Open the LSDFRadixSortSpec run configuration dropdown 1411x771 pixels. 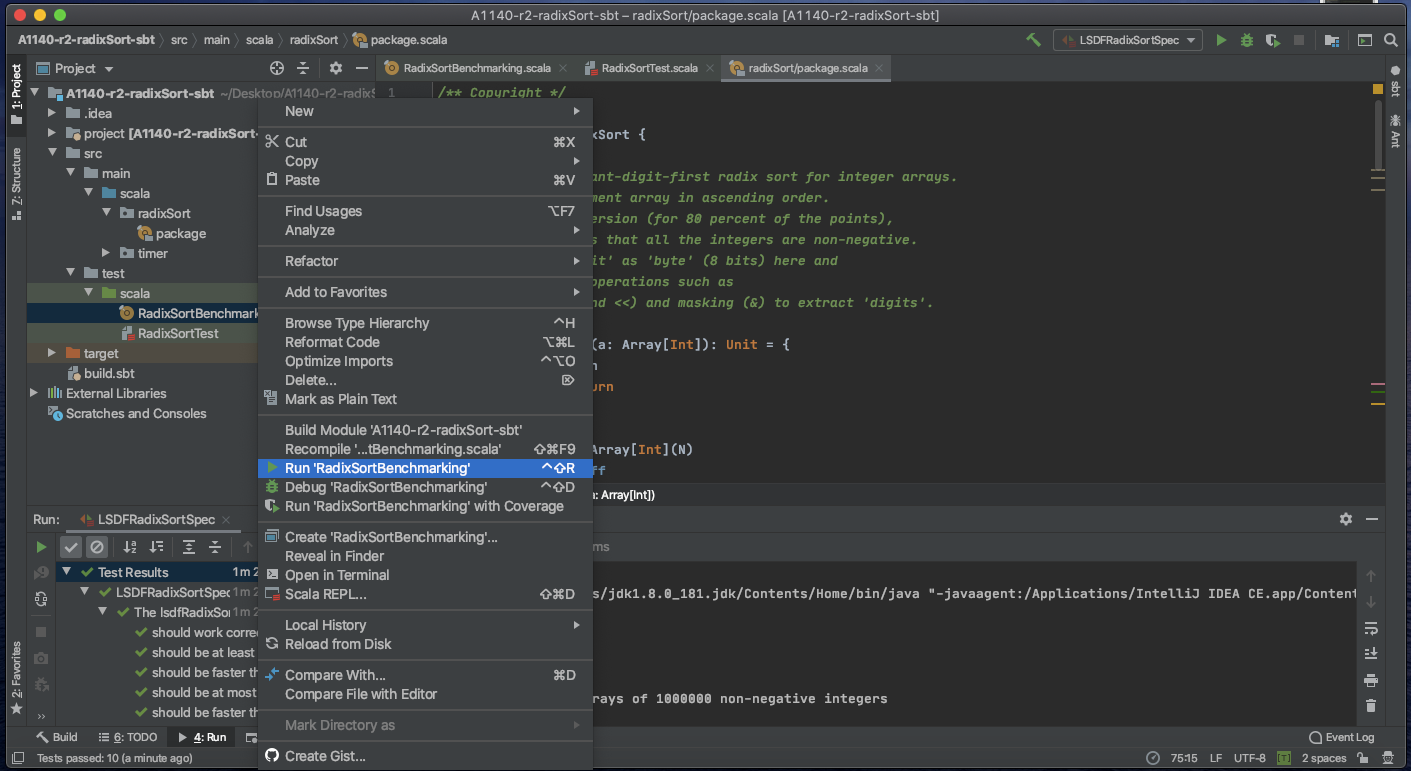coord(1128,40)
